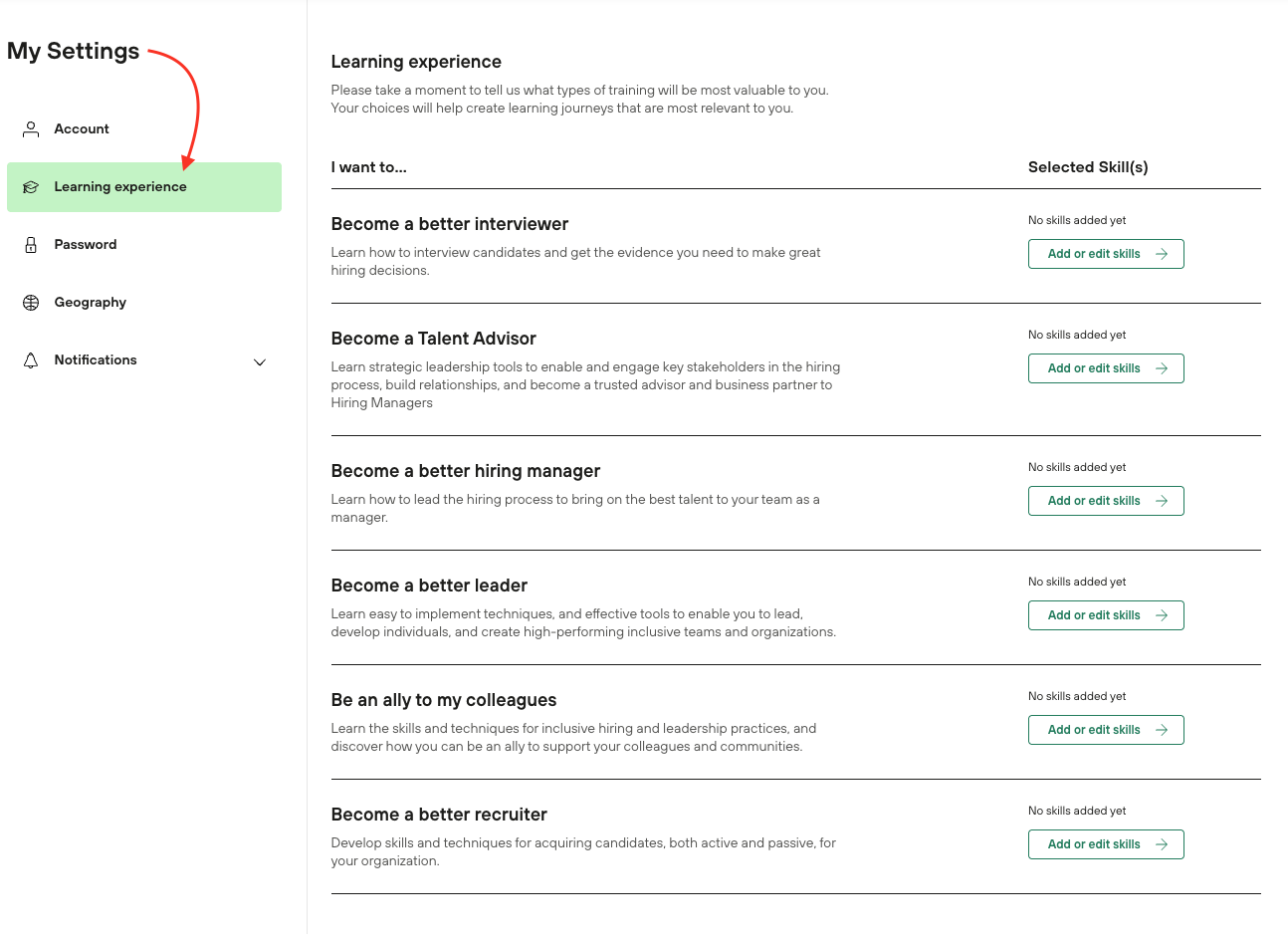The width and height of the screenshot is (1288, 941).
Task: Click the Learning experience graduation cap icon
Action: 31,187
